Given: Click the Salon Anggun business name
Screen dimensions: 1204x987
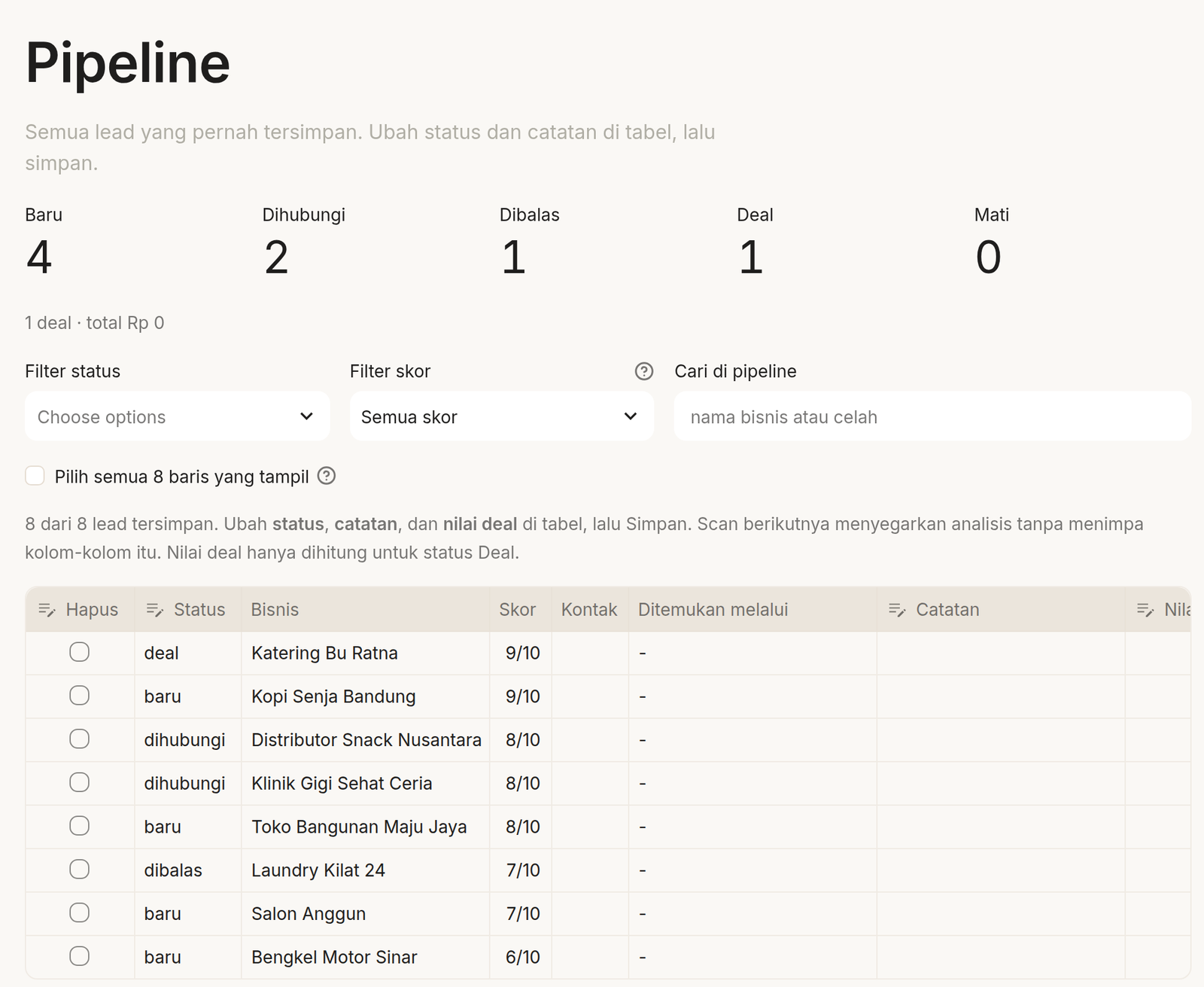Looking at the screenshot, I should (x=309, y=913).
